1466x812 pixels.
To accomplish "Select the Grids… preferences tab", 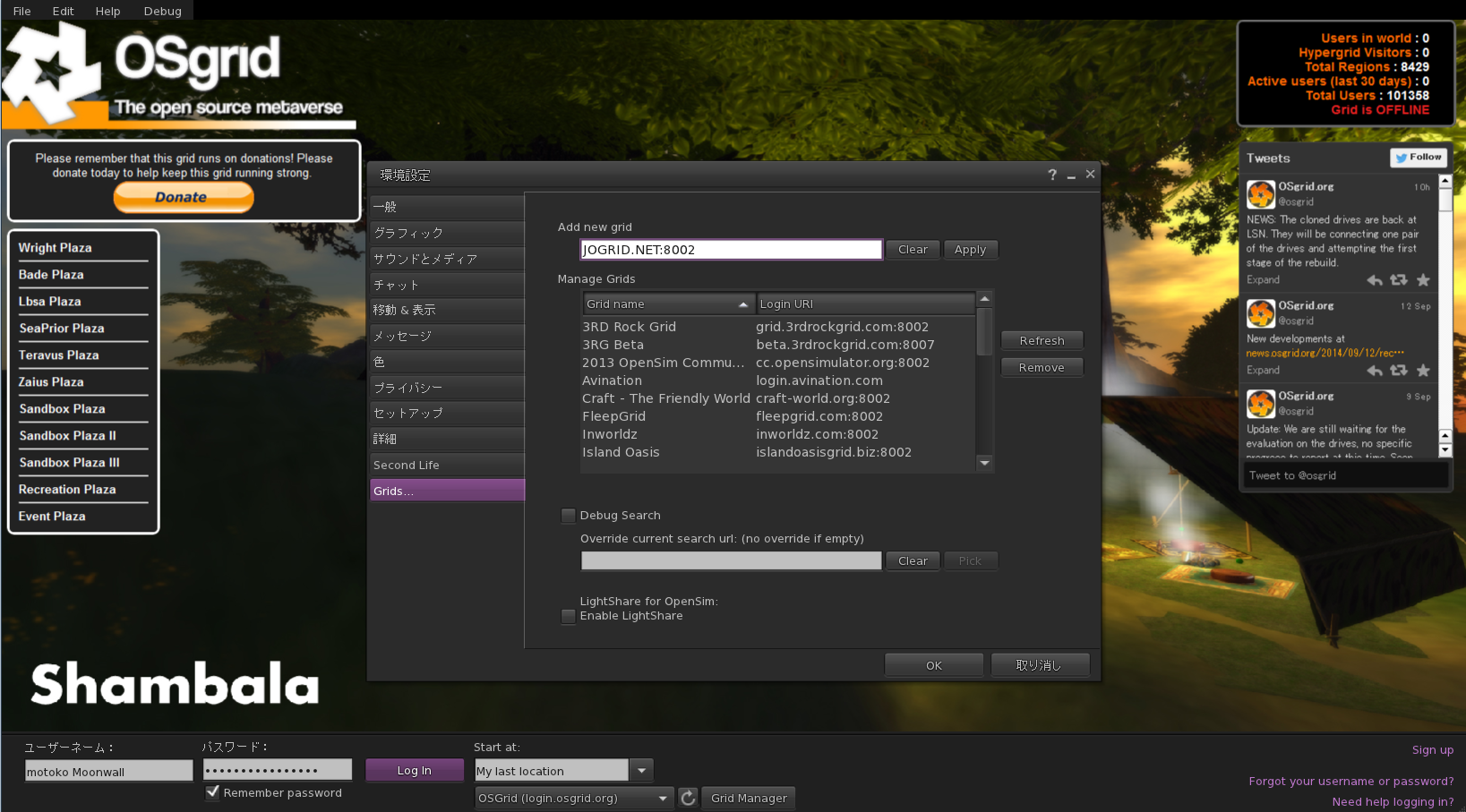I will [447, 491].
